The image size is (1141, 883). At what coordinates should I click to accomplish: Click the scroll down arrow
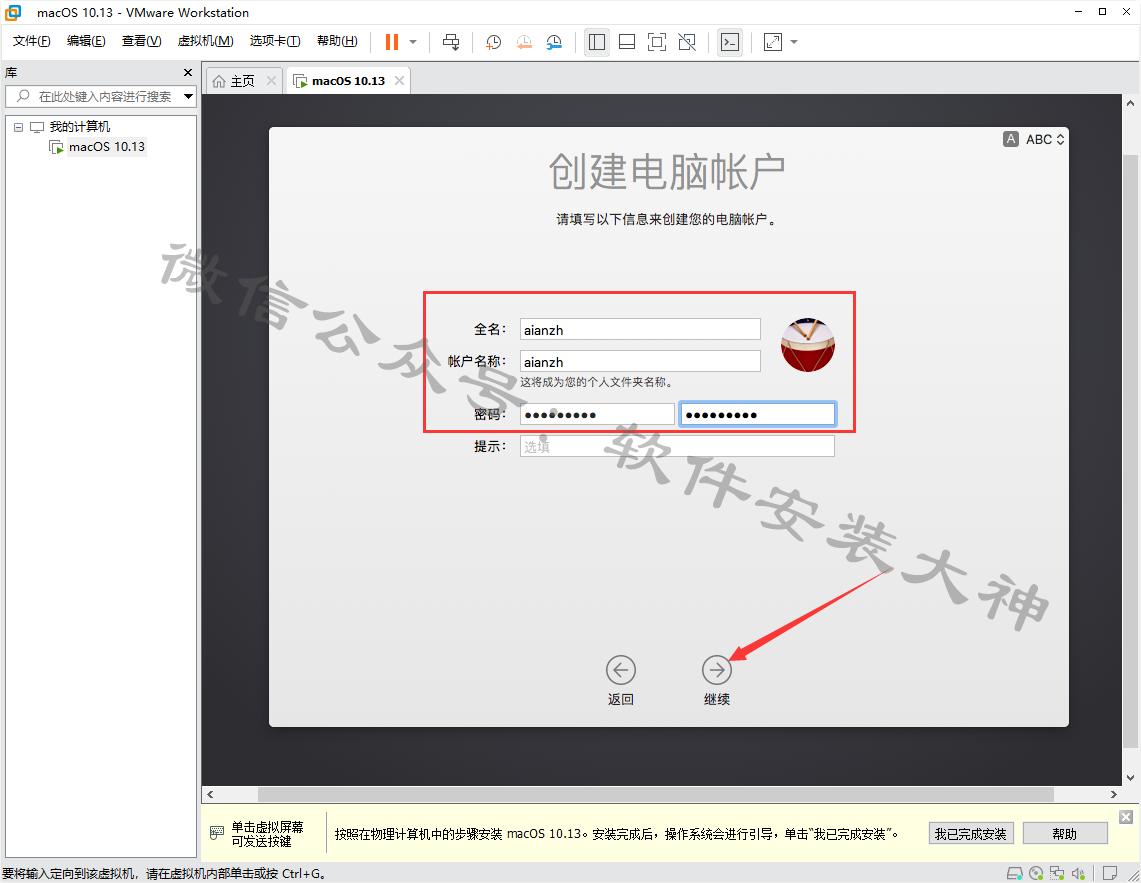click(x=1130, y=777)
